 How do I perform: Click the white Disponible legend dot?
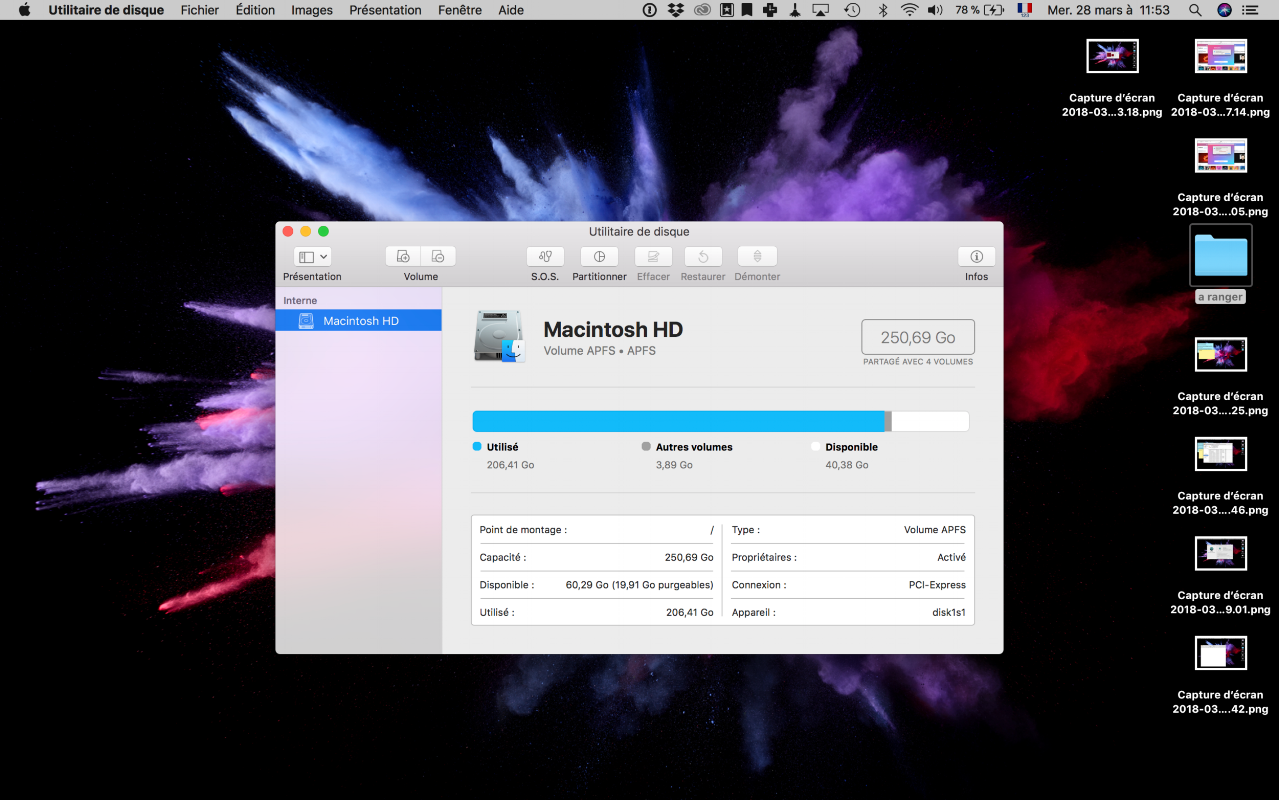816,447
